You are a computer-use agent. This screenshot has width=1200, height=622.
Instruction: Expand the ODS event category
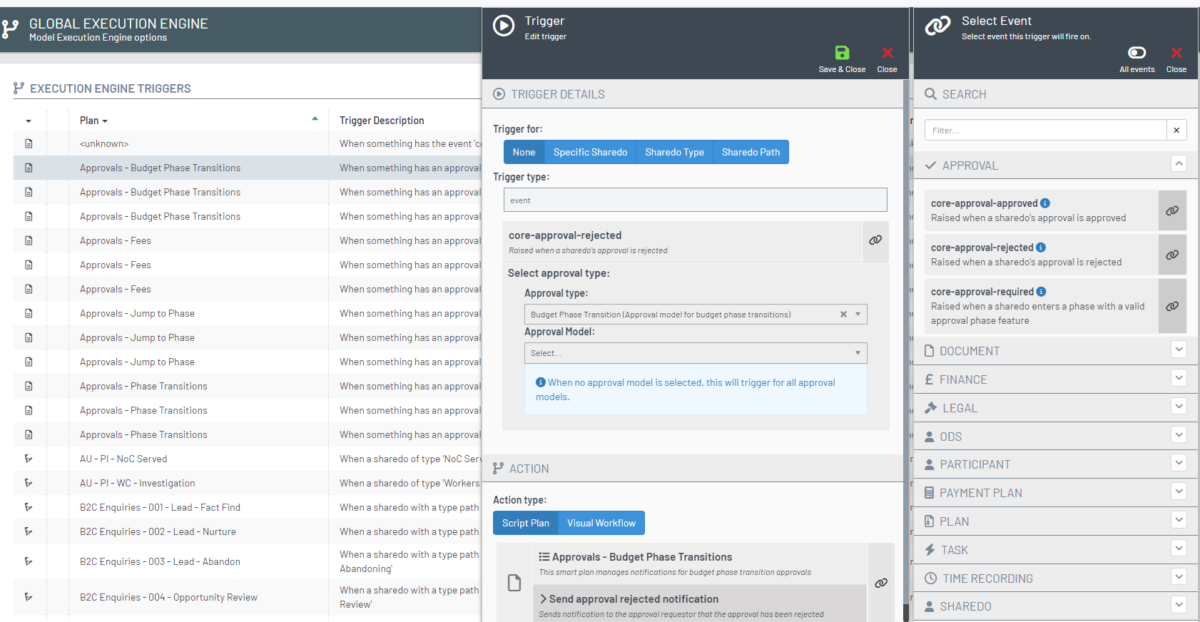click(1179, 436)
